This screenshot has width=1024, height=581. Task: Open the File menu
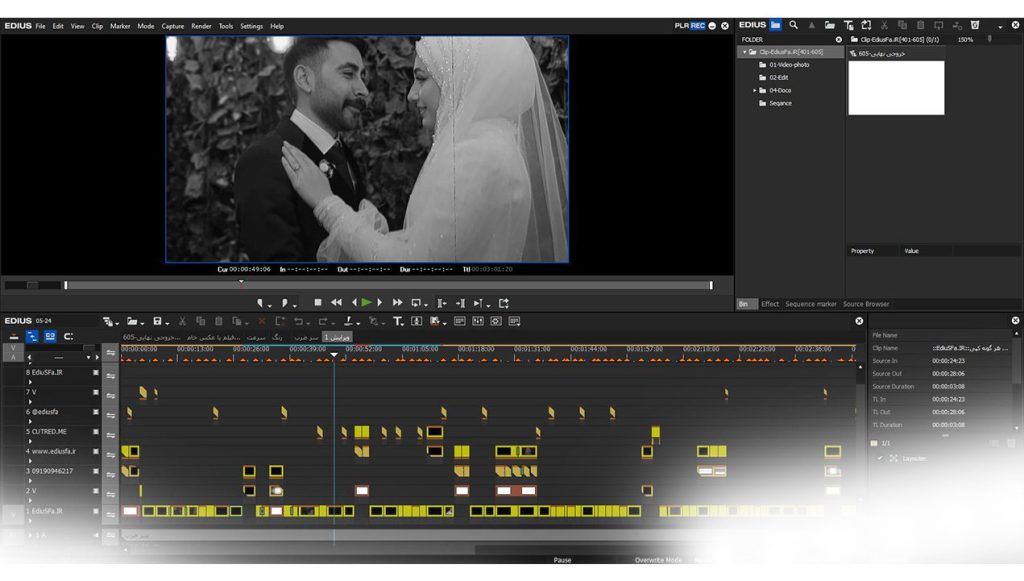40,26
